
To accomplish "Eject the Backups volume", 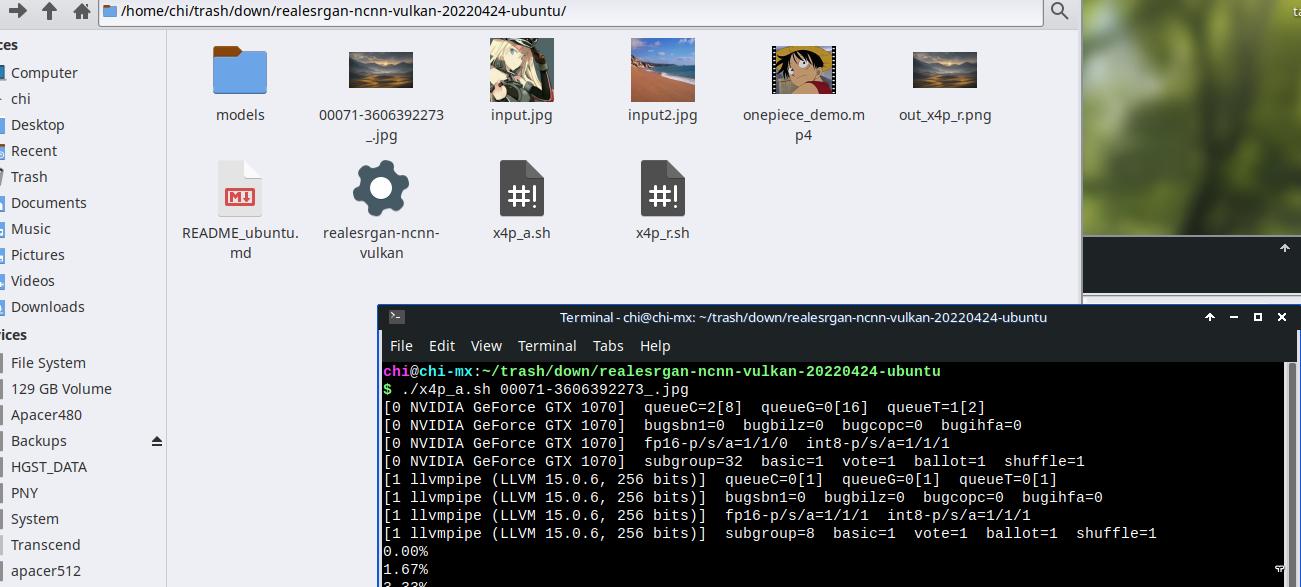I will pyautogui.click(x=156, y=441).
